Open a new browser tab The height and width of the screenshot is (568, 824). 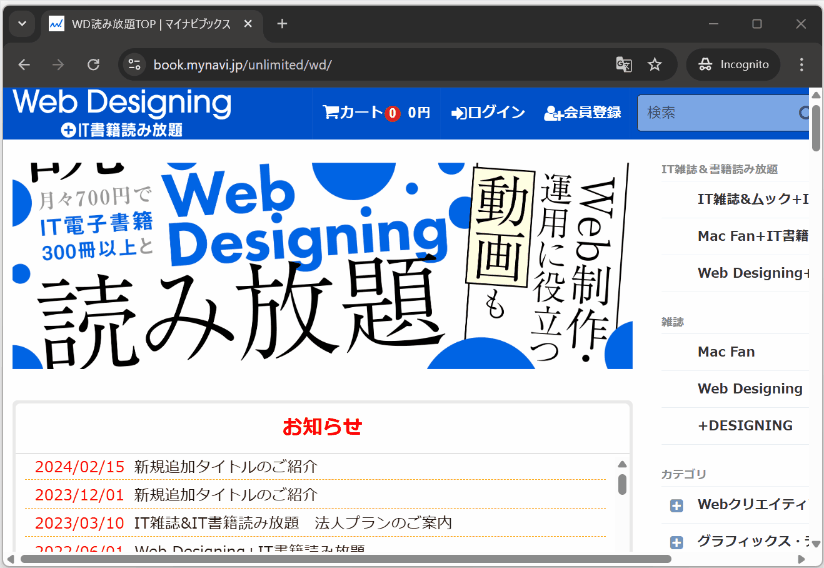(x=282, y=23)
